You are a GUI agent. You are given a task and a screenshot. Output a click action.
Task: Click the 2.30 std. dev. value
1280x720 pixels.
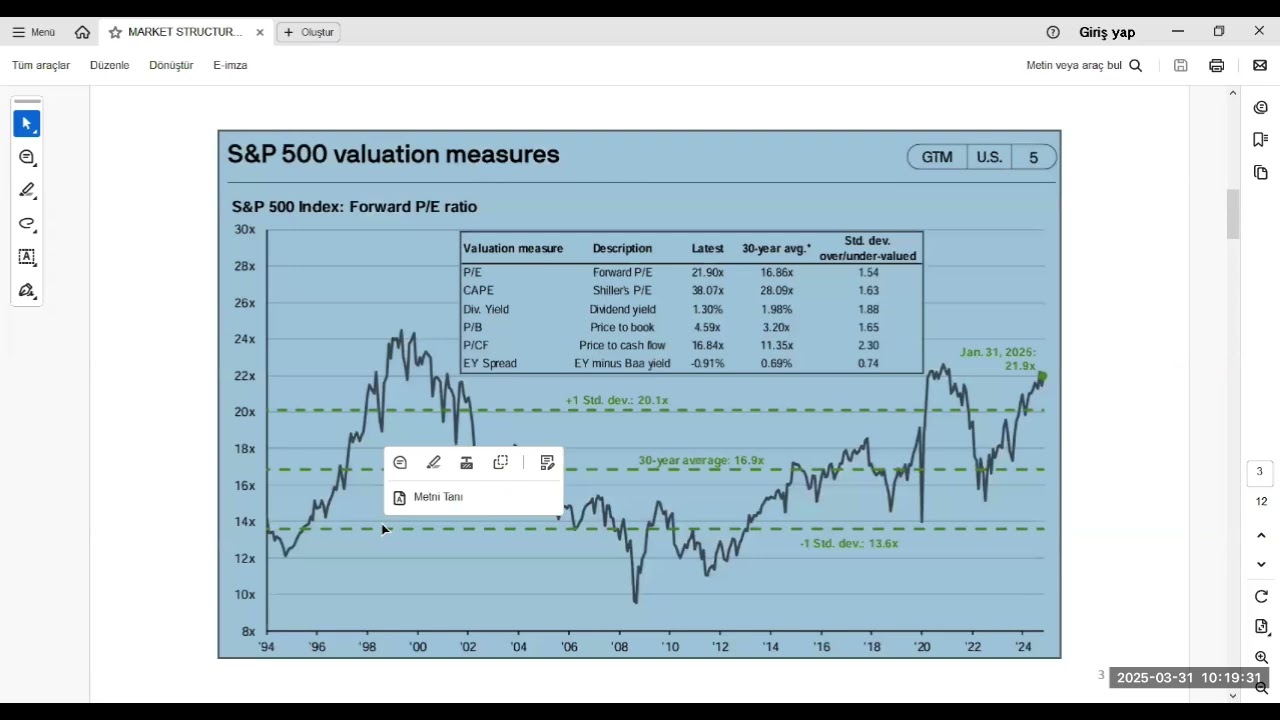[x=868, y=346]
